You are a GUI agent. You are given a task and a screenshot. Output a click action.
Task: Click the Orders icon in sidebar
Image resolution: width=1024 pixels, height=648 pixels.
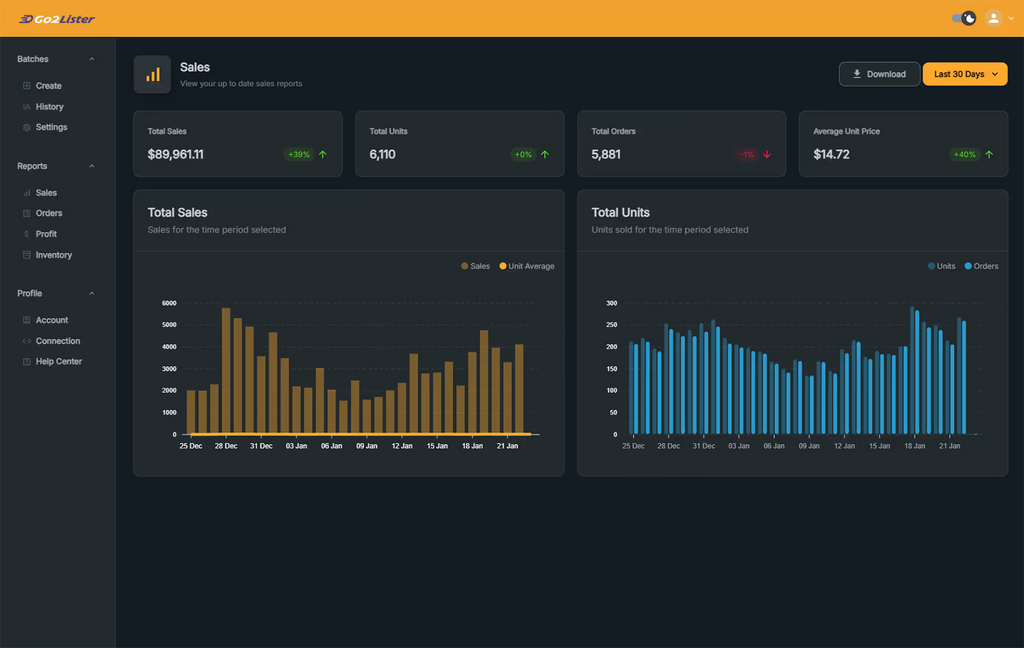pyautogui.click(x=27, y=213)
